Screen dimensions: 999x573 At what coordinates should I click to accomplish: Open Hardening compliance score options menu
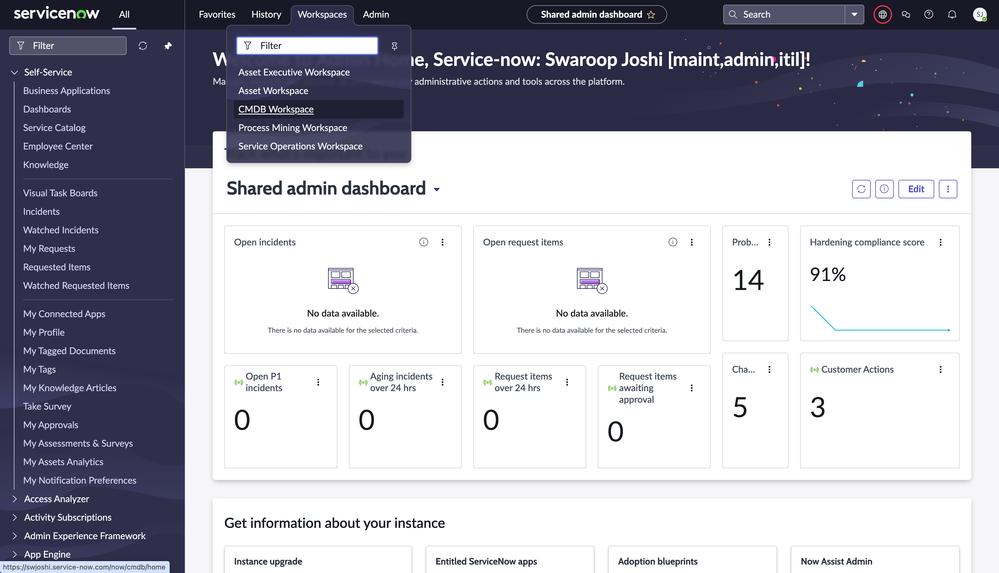coord(940,242)
